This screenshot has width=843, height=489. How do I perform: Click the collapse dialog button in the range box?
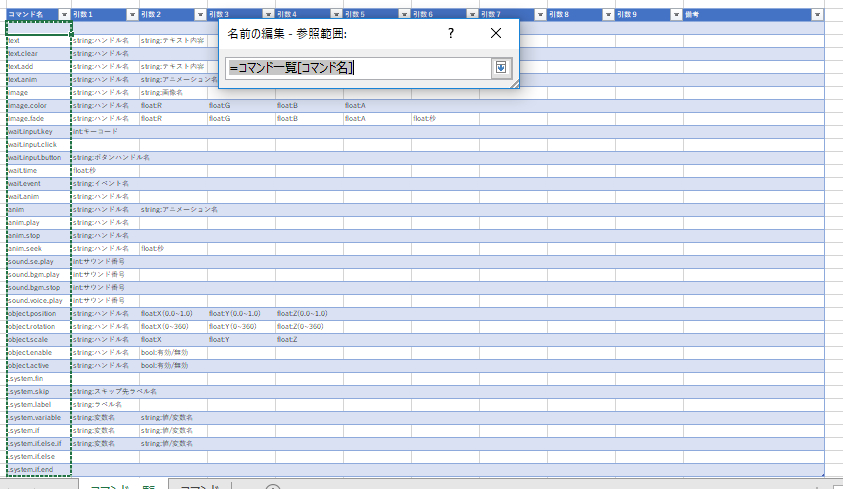(501, 68)
